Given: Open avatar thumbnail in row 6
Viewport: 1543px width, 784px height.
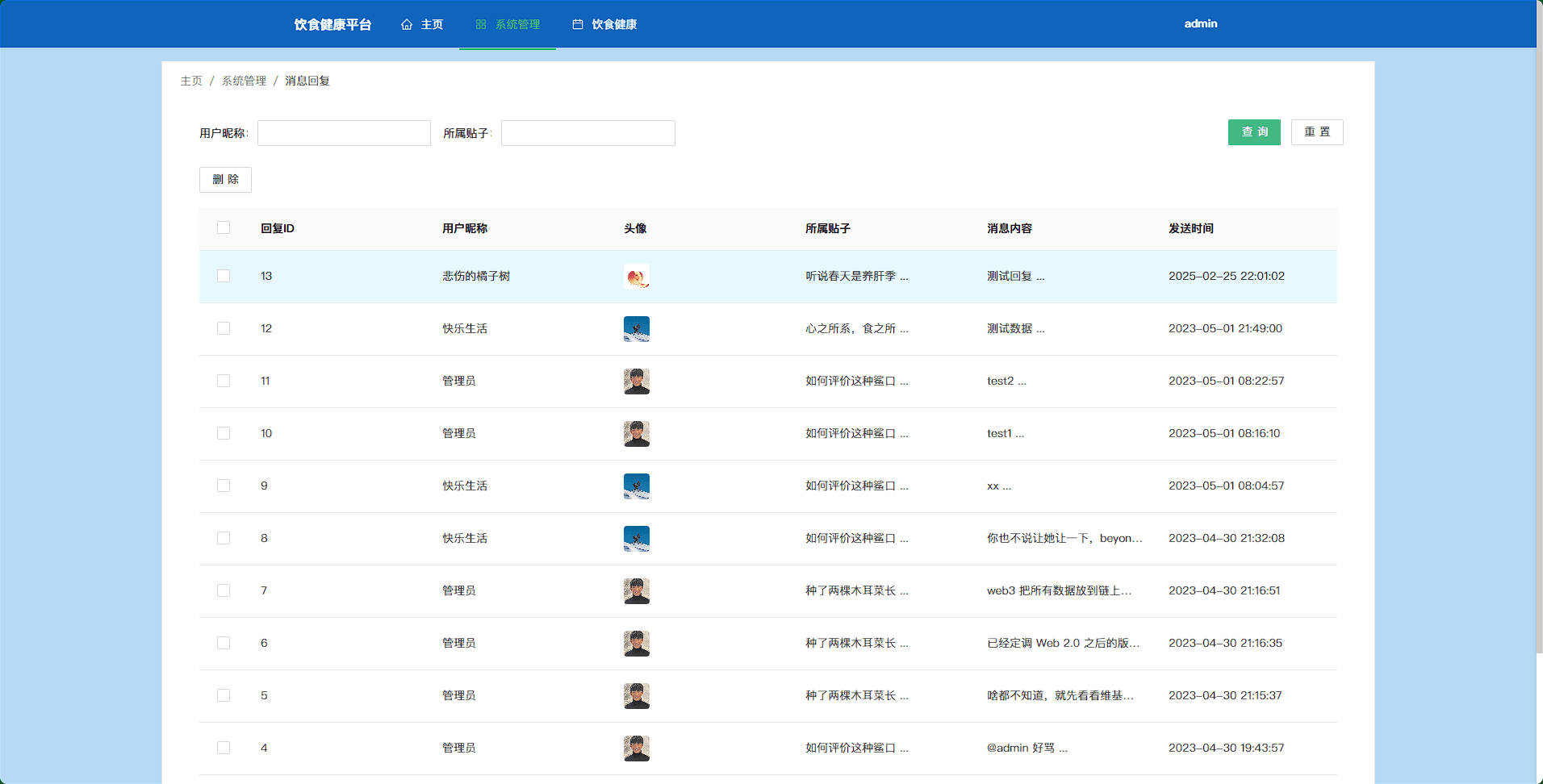Looking at the screenshot, I should (637, 644).
